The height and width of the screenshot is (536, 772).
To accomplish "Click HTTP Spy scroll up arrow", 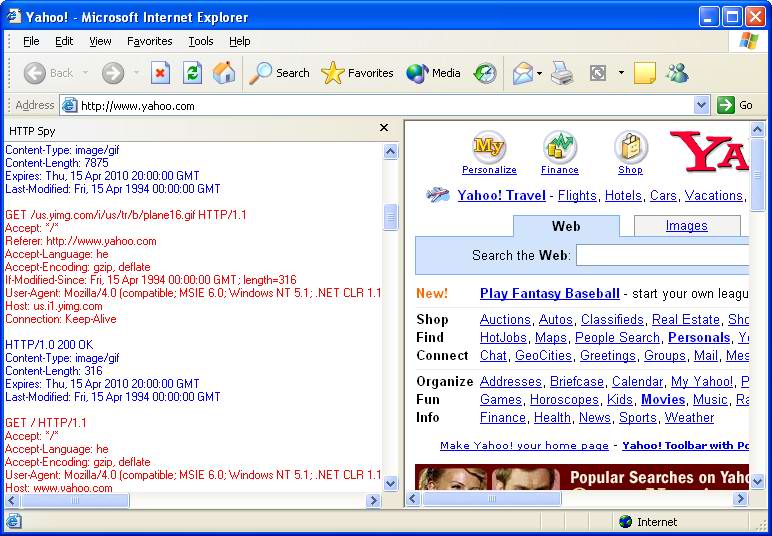I will 390,151.
